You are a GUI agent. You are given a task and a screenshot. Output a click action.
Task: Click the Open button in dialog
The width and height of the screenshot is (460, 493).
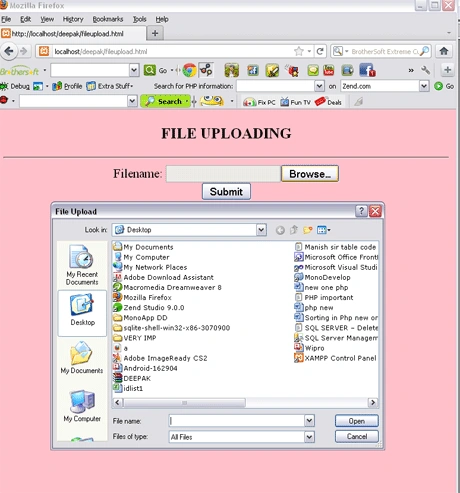(357, 421)
